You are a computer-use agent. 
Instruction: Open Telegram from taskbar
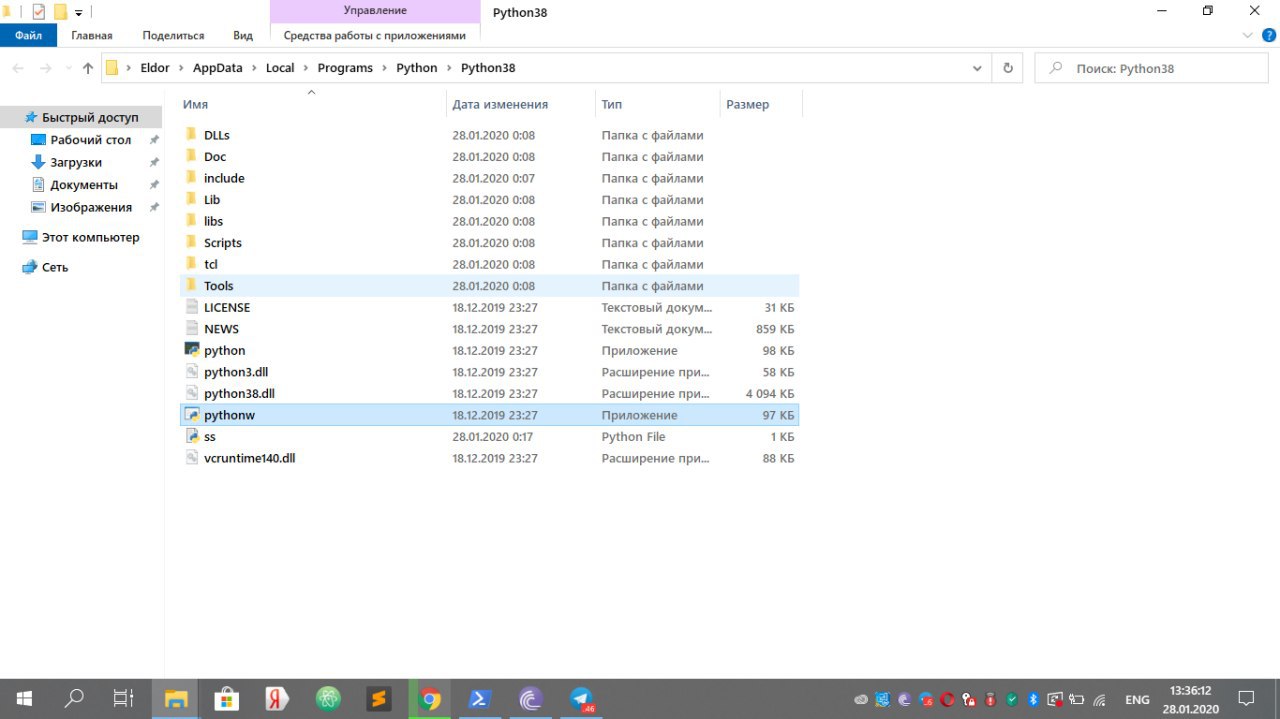(582, 699)
